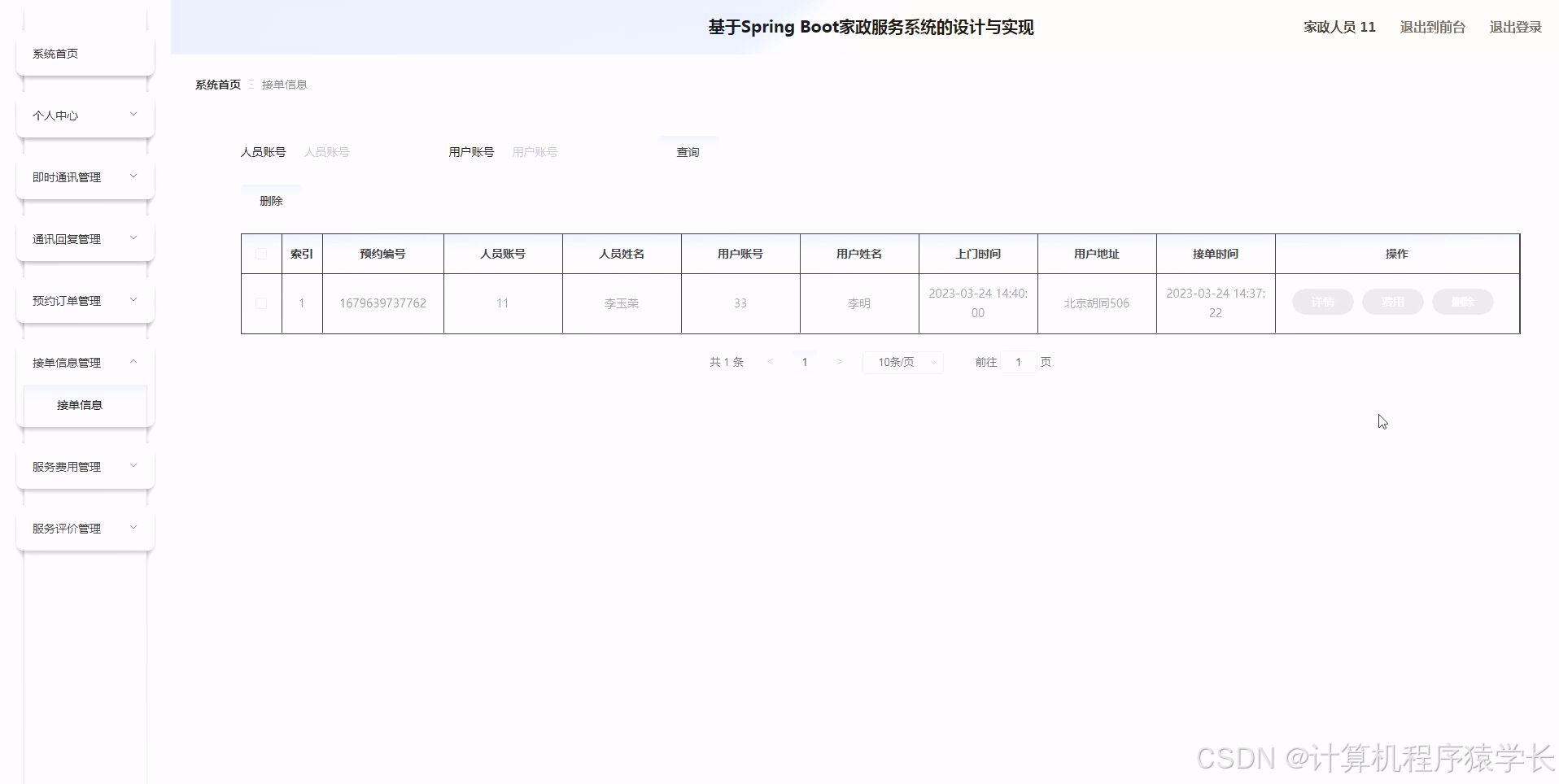Click the 费用 button in the operations column
Image resolution: width=1559 pixels, height=784 pixels.
coord(1392,302)
